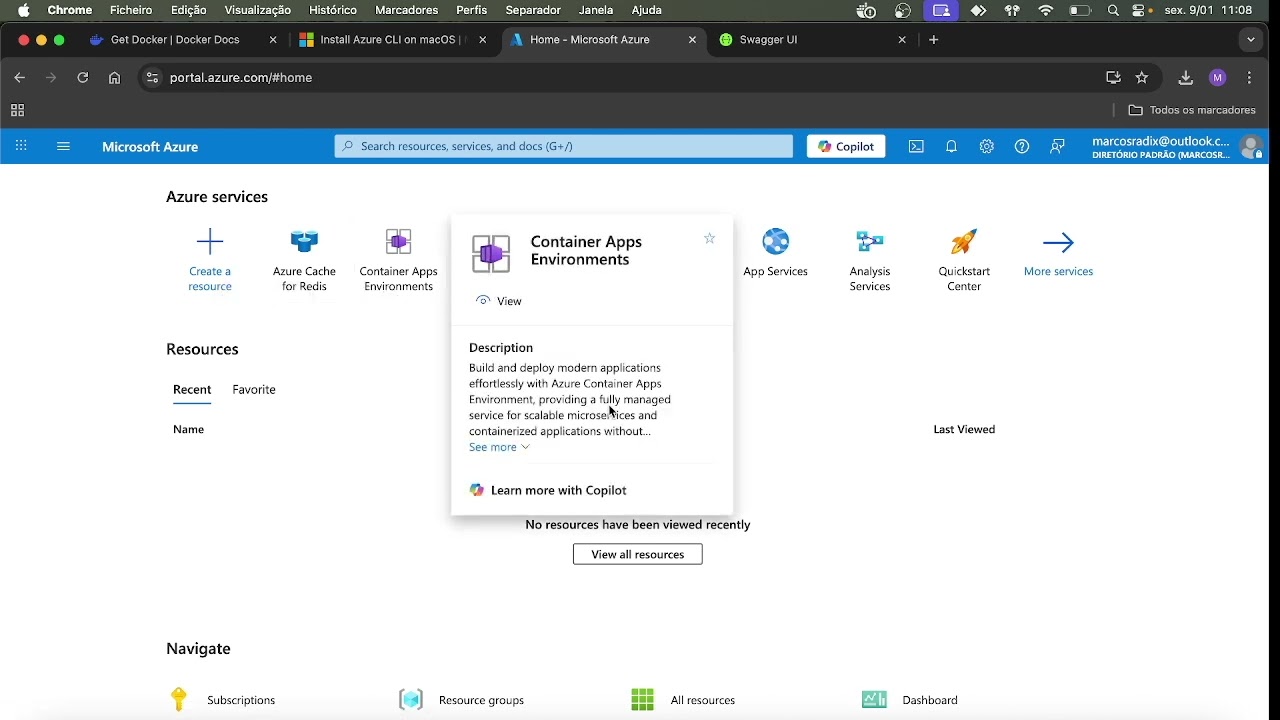Open Container Apps Environments service tile icon
Viewport: 1280px width, 720px height.
coord(398,241)
